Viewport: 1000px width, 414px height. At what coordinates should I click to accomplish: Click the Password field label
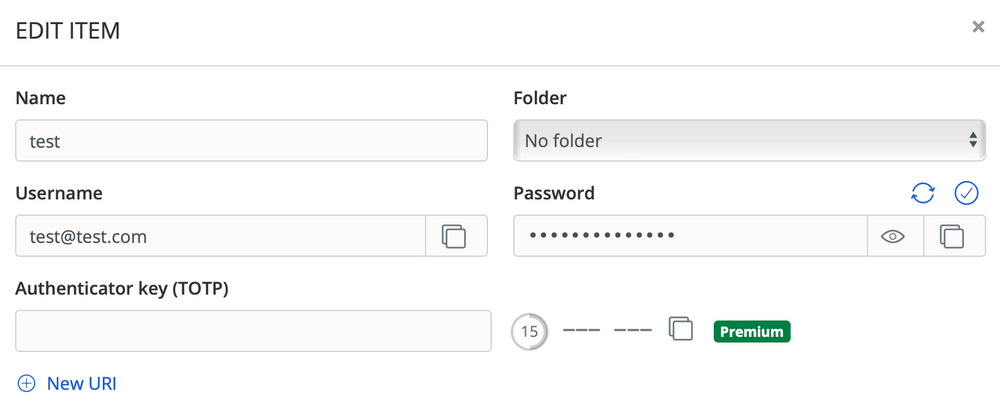point(554,193)
